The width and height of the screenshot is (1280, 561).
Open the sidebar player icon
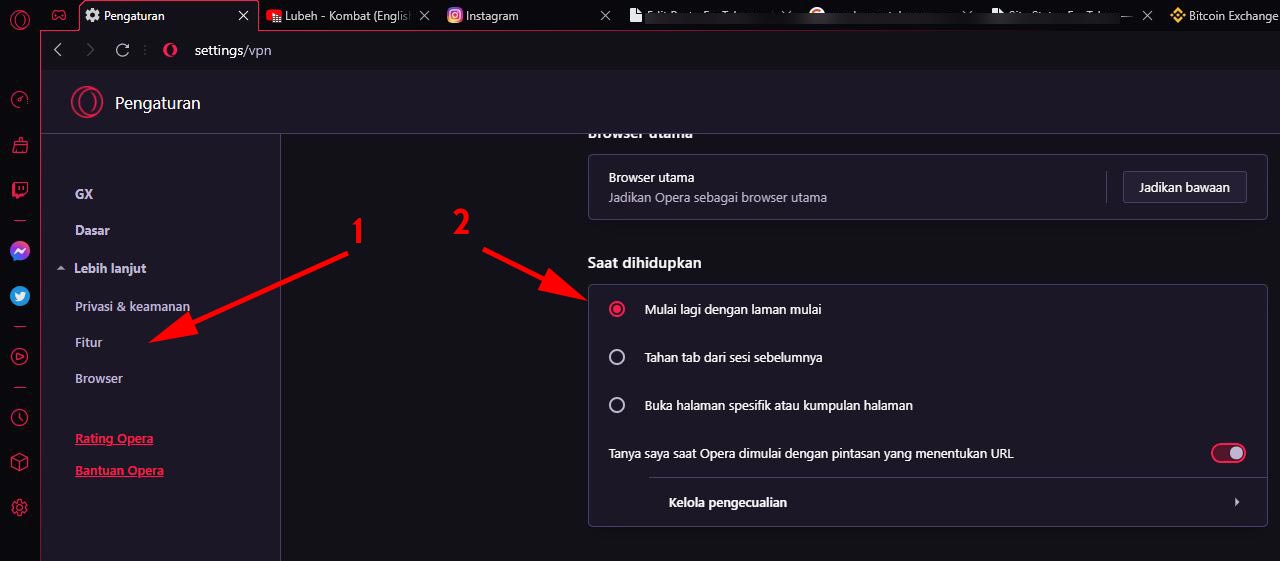(20, 355)
